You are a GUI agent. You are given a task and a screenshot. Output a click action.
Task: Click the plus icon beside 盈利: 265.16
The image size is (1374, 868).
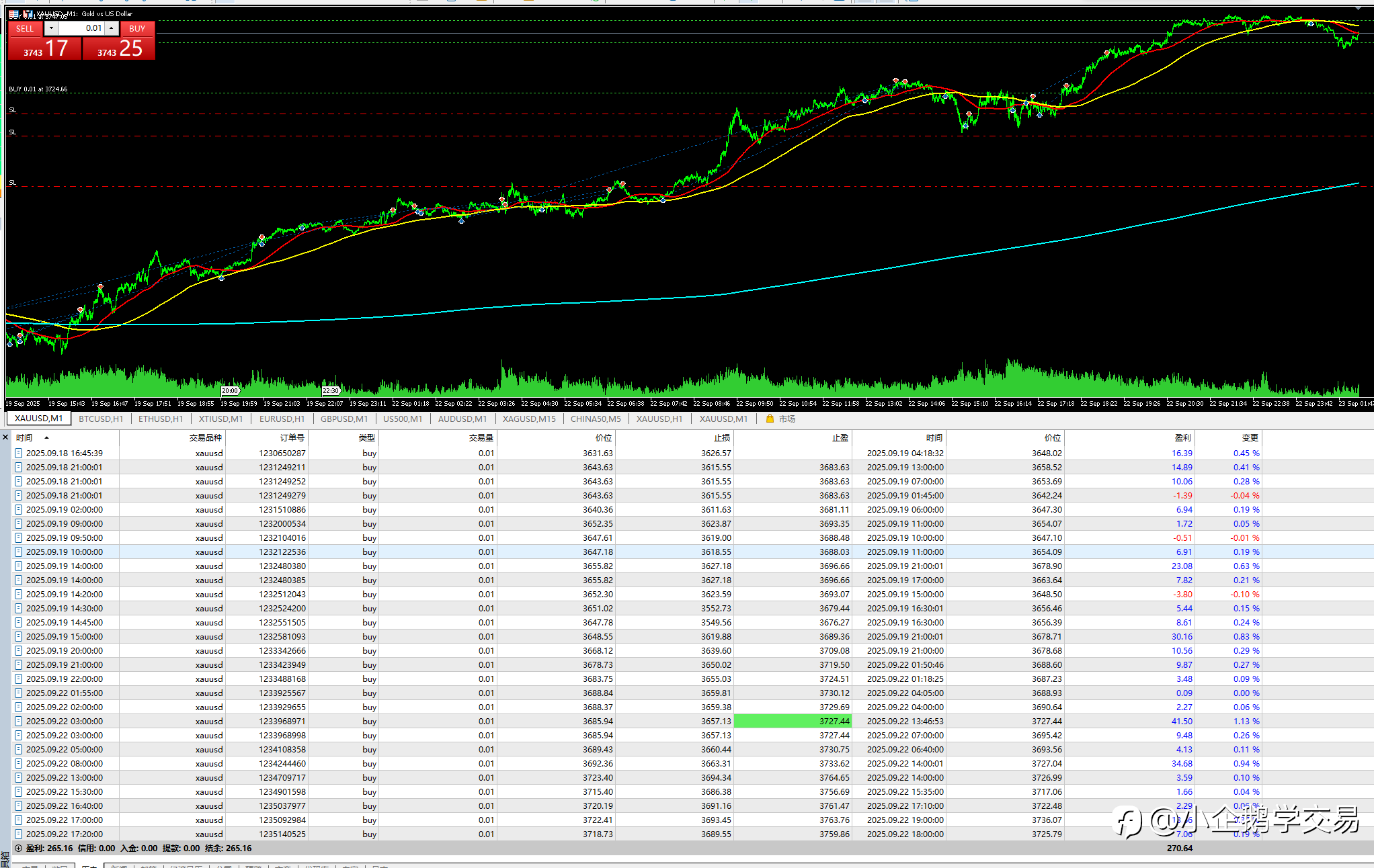coord(18,849)
